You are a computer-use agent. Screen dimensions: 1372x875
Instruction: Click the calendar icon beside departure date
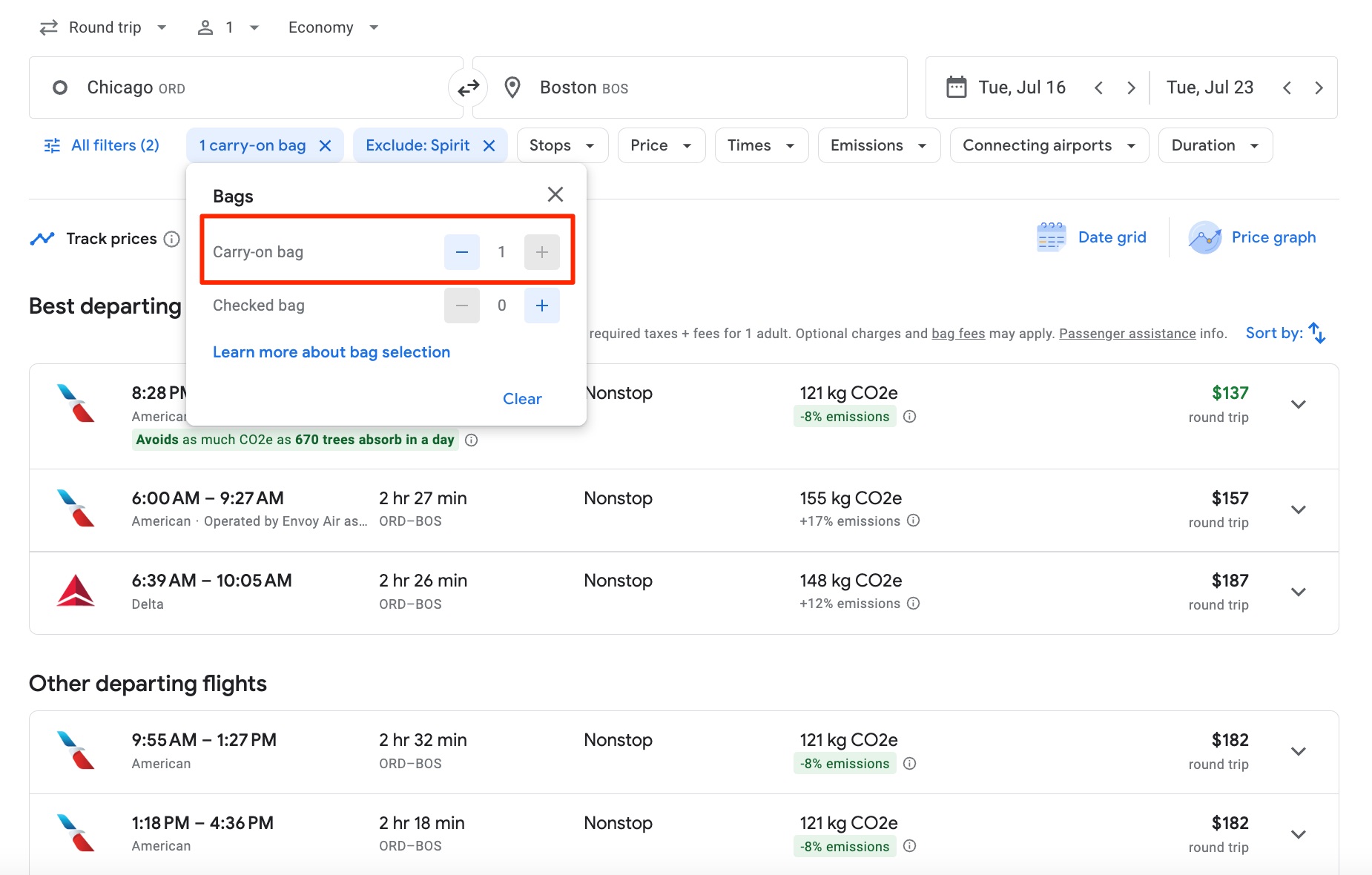(x=957, y=87)
